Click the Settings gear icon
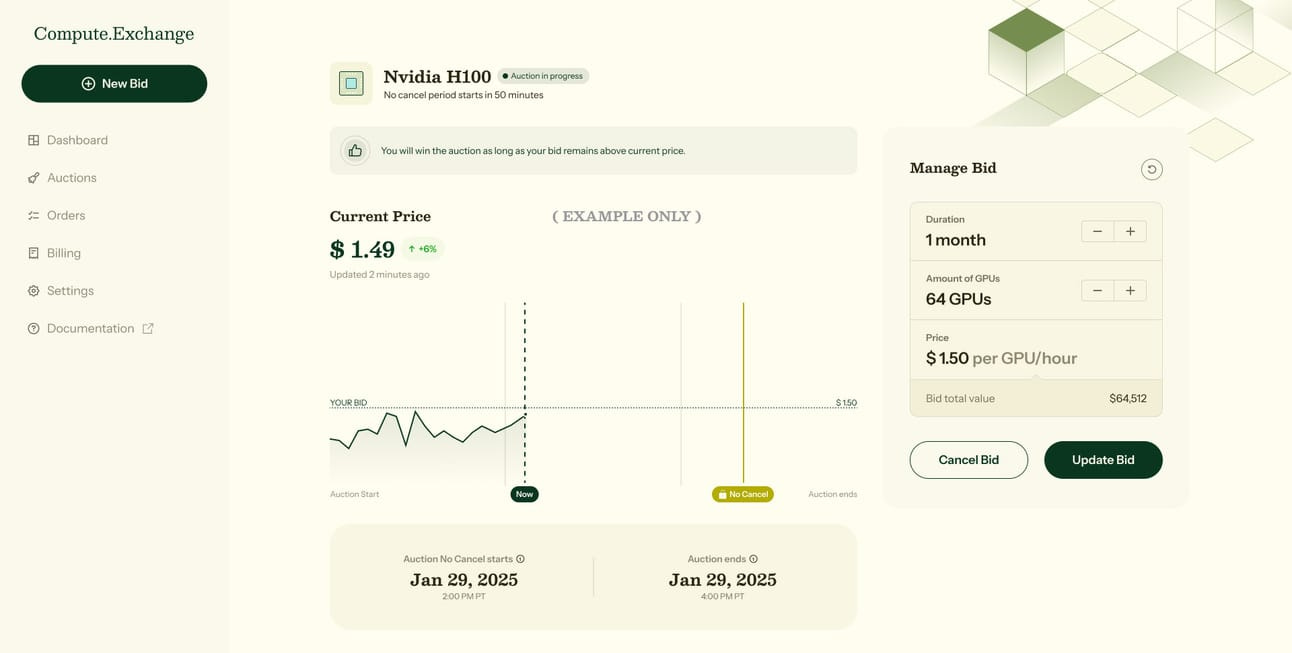The width and height of the screenshot is (1292, 653). coord(34,291)
